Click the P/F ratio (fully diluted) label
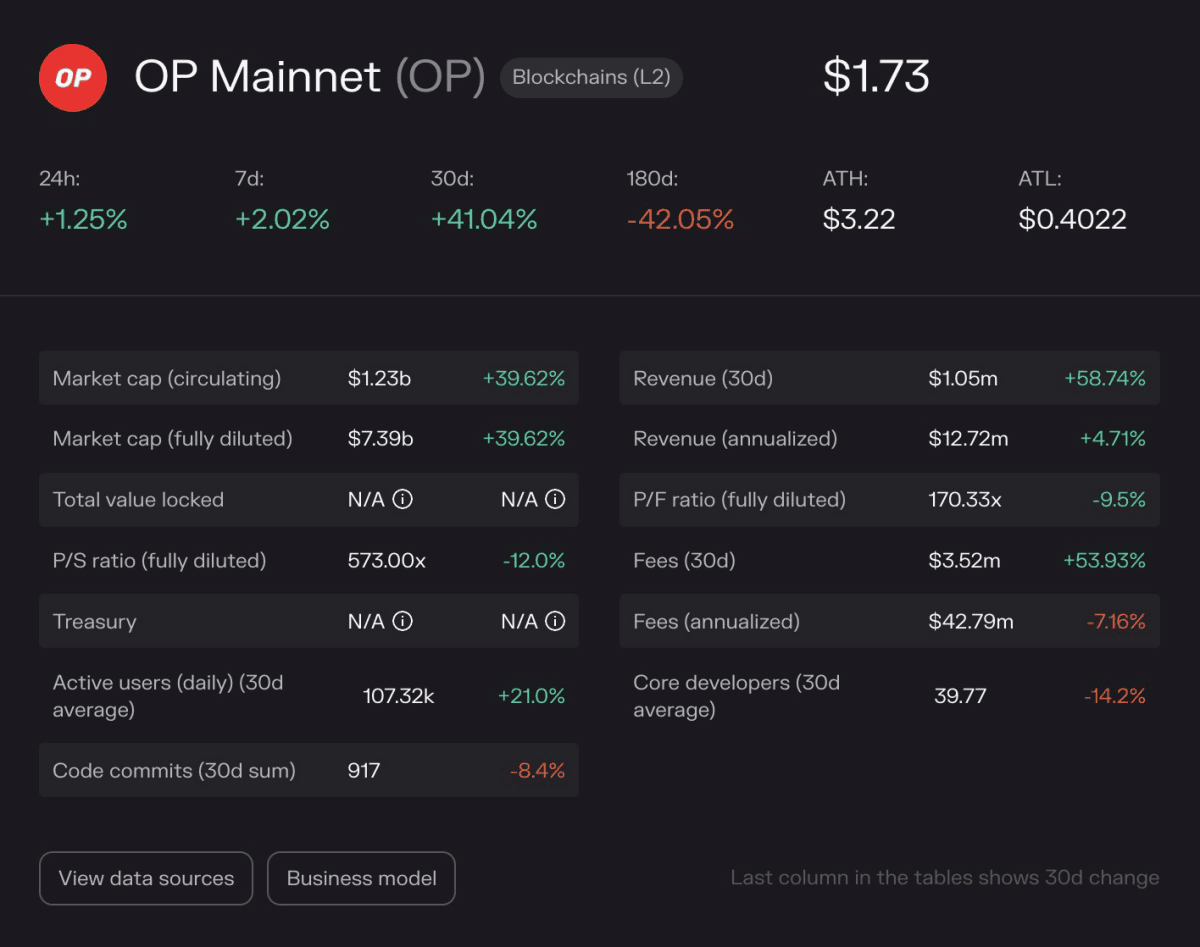This screenshot has height=947, width=1200. pyautogui.click(x=739, y=499)
